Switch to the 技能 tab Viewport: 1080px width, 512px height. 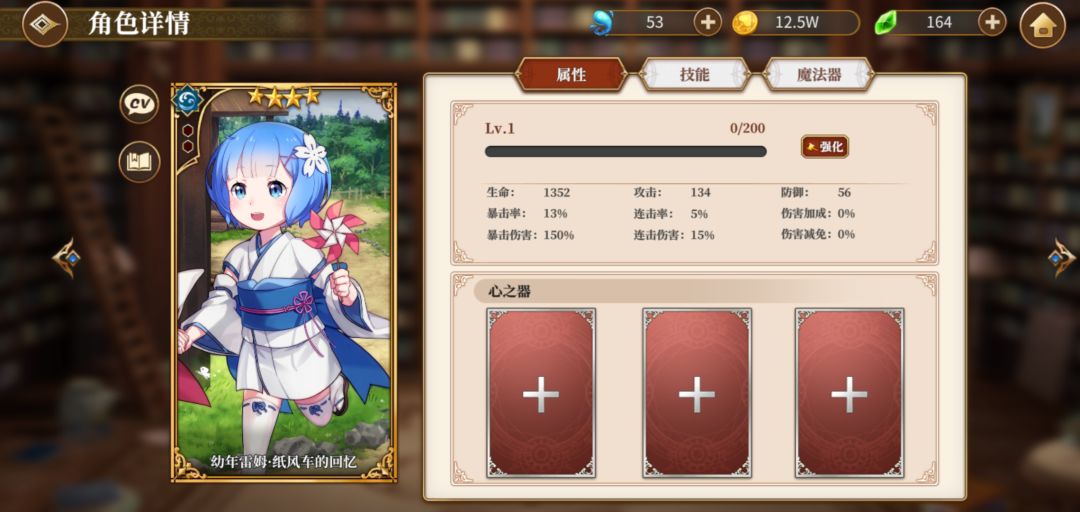coord(694,74)
